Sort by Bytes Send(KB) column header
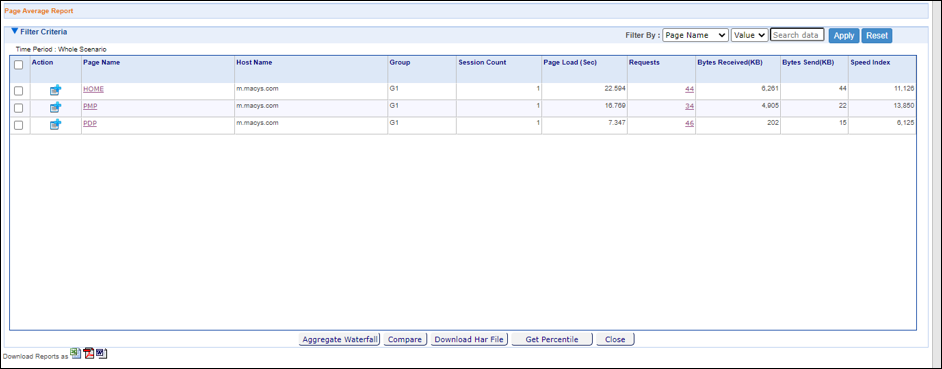 [808, 62]
